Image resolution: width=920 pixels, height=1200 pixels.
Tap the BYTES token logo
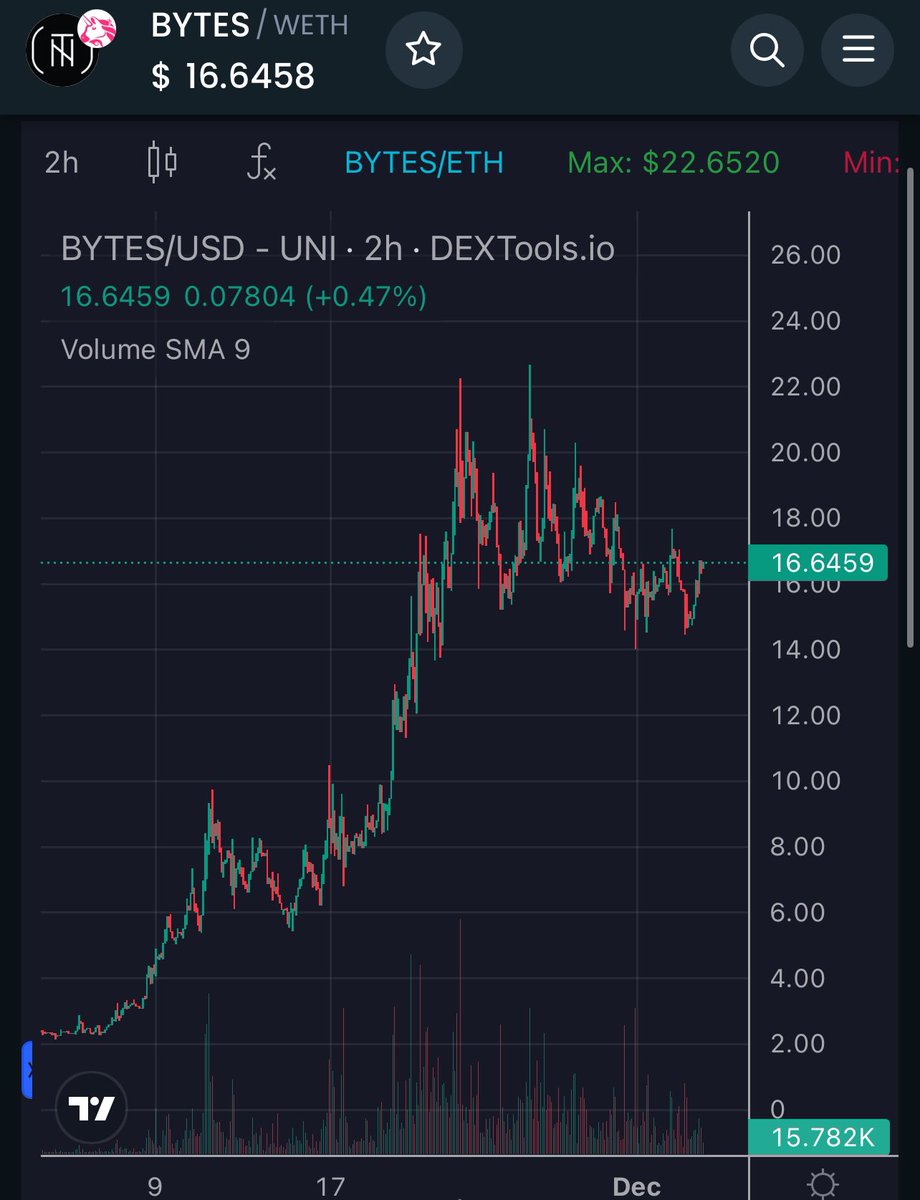[65, 51]
